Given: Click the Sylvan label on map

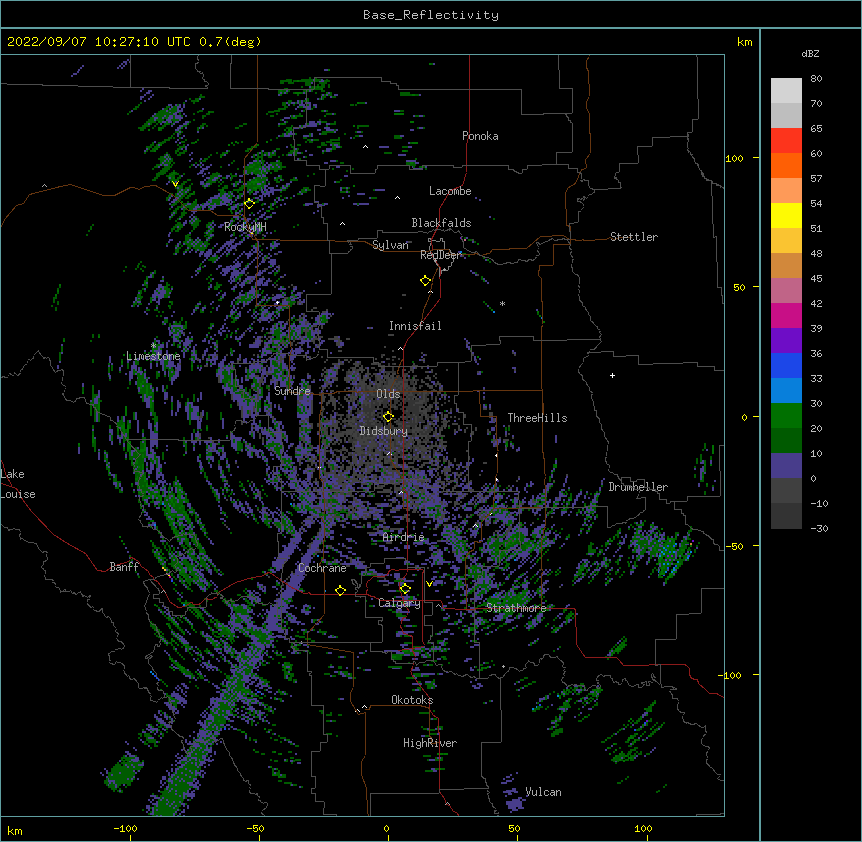Looking at the screenshot, I should pyautogui.click(x=390, y=245).
